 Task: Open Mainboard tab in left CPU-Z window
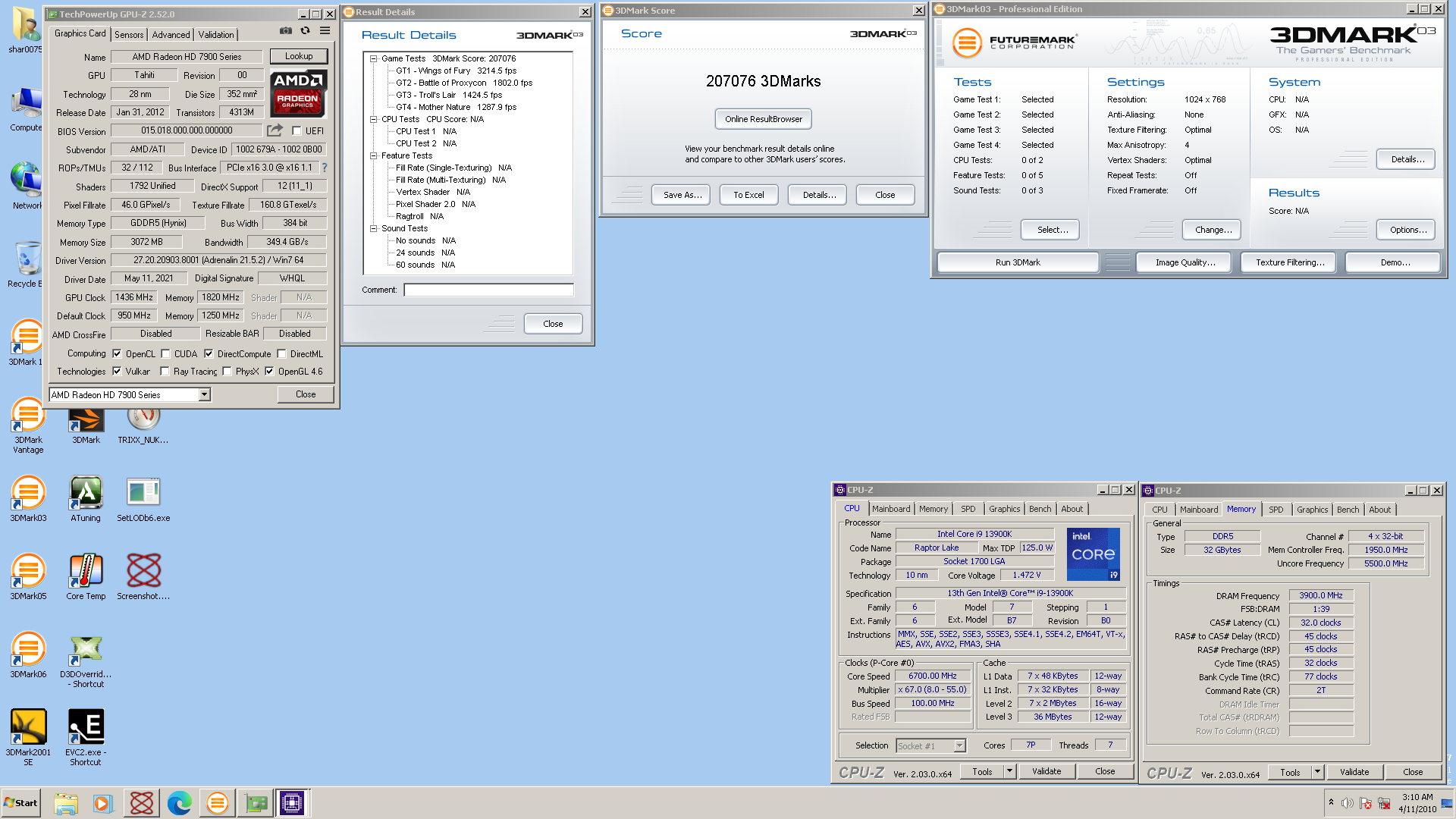tap(891, 509)
